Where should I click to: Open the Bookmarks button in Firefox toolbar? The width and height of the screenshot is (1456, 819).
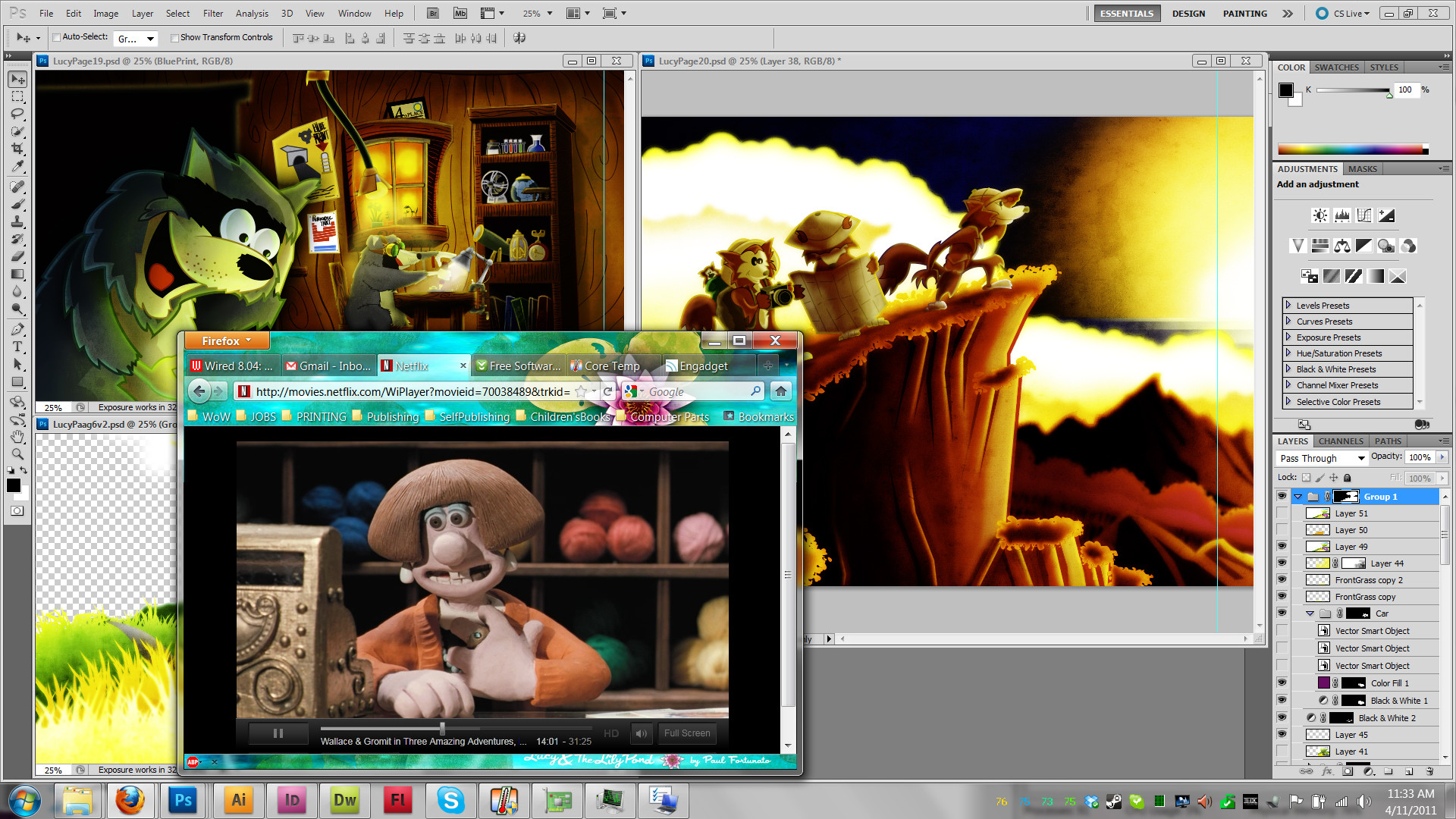pyautogui.click(x=758, y=416)
